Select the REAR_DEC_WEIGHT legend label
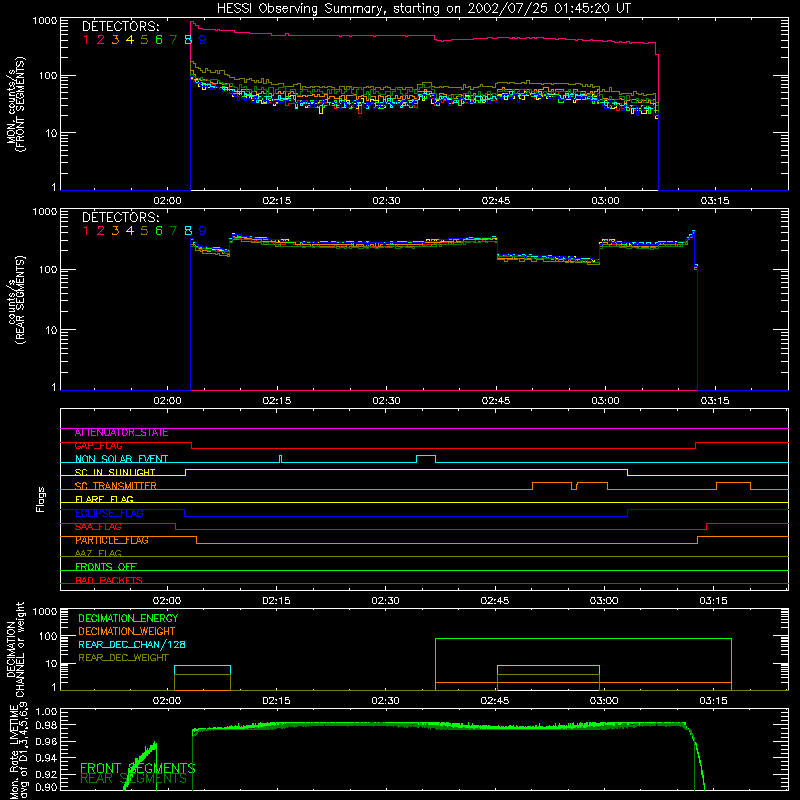 [x=123, y=658]
